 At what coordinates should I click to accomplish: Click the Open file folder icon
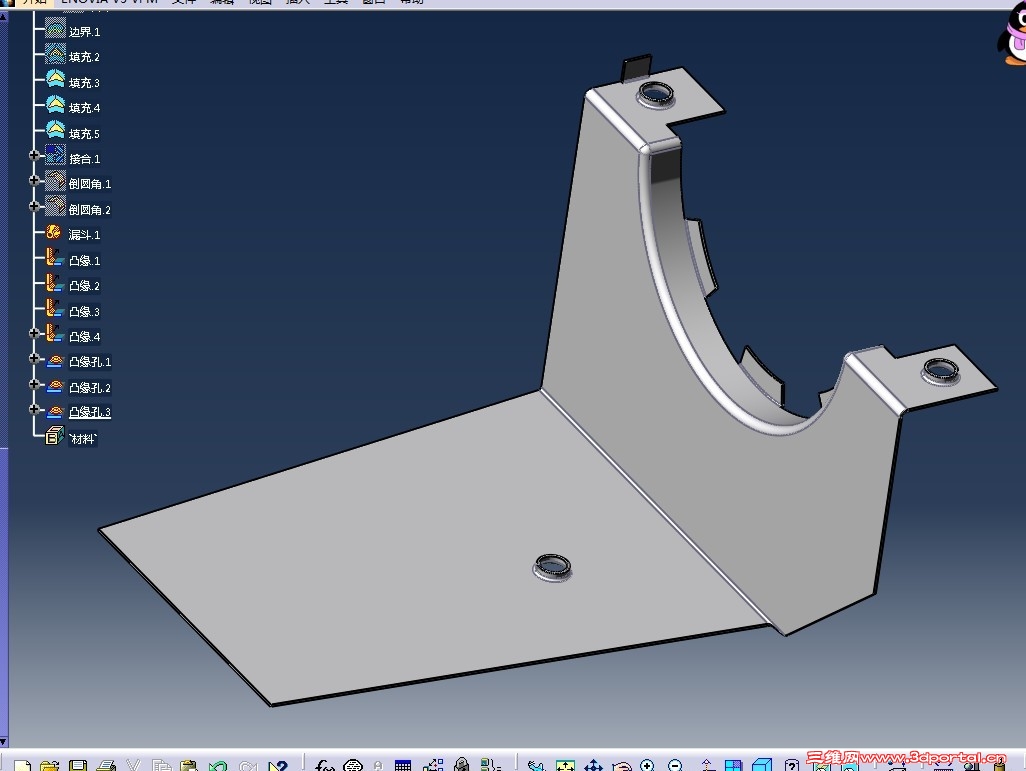tap(50, 765)
